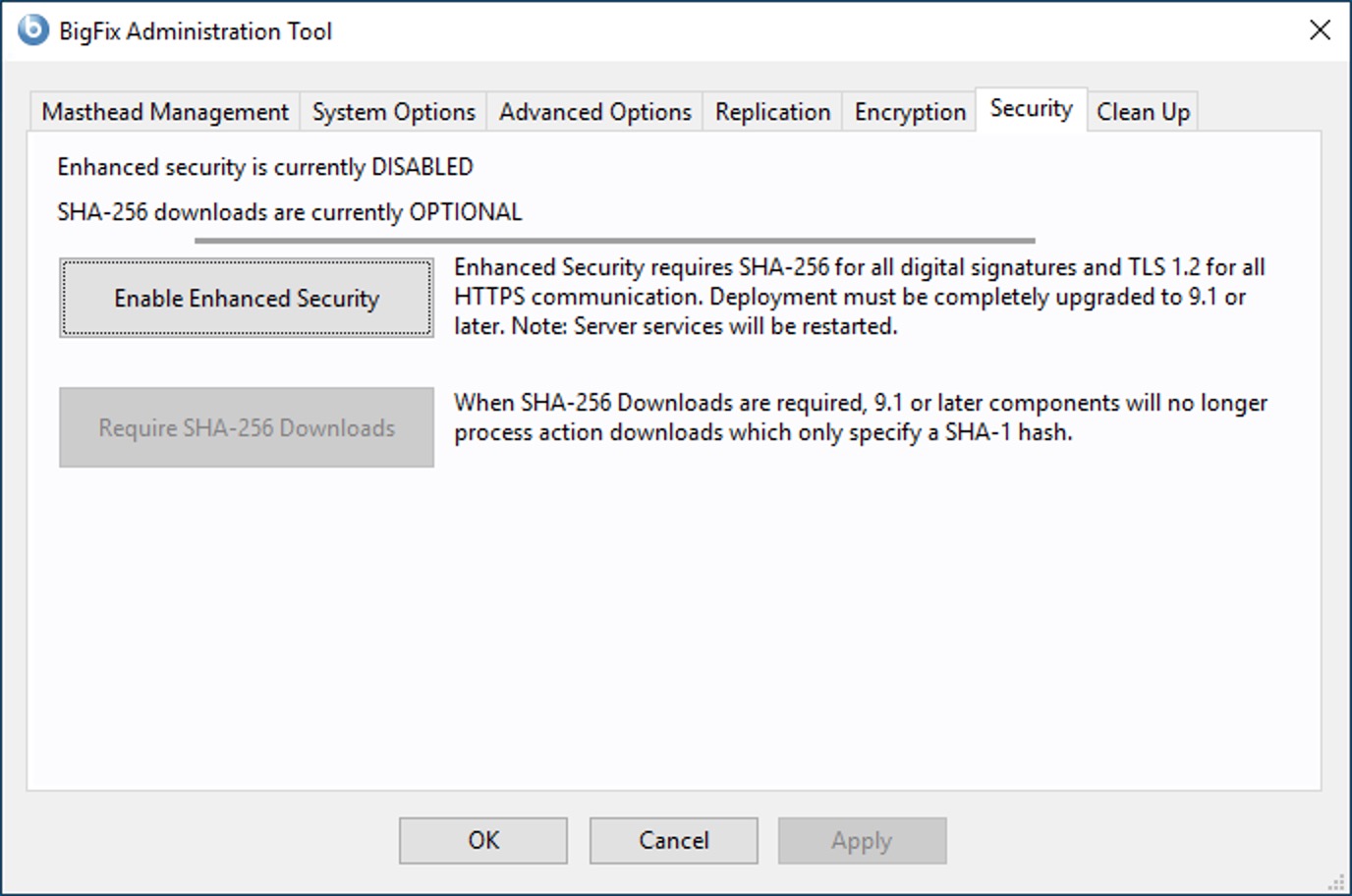Click the SHA-256 Downloads explanation paragraph

pos(860,418)
